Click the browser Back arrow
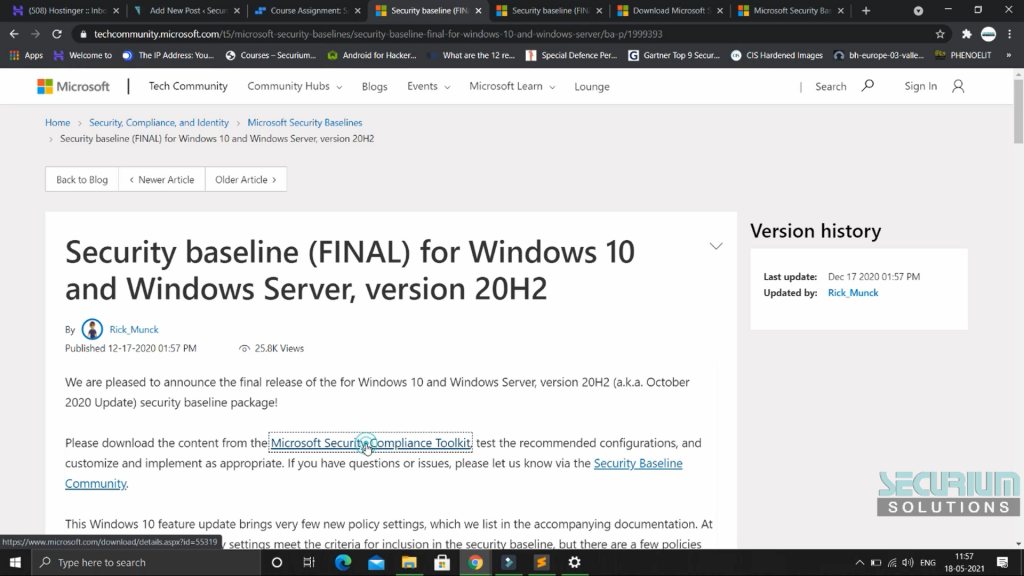Viewport: 1024px width, 576px height. coord(14,34)
